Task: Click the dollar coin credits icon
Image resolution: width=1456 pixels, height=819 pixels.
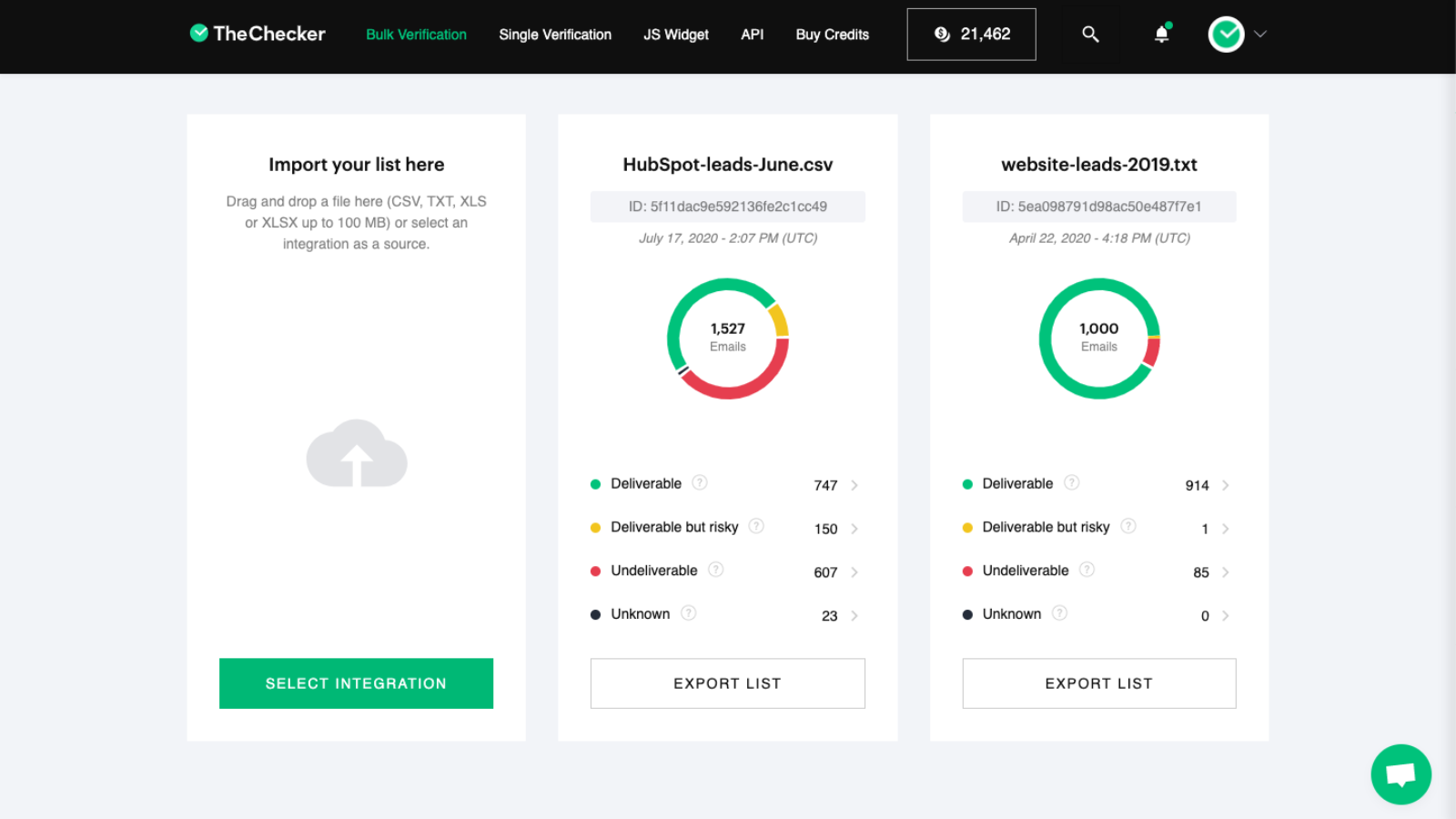Action: 942,34
